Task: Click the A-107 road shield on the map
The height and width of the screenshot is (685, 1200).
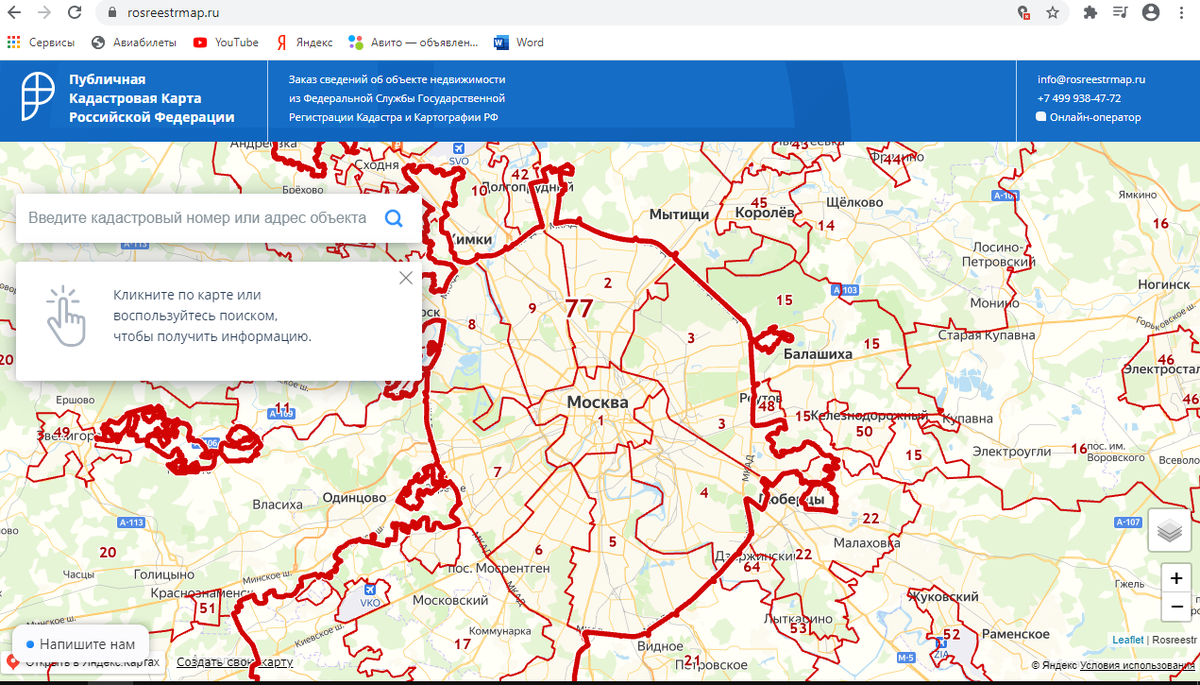Action: coord(1127,523)
